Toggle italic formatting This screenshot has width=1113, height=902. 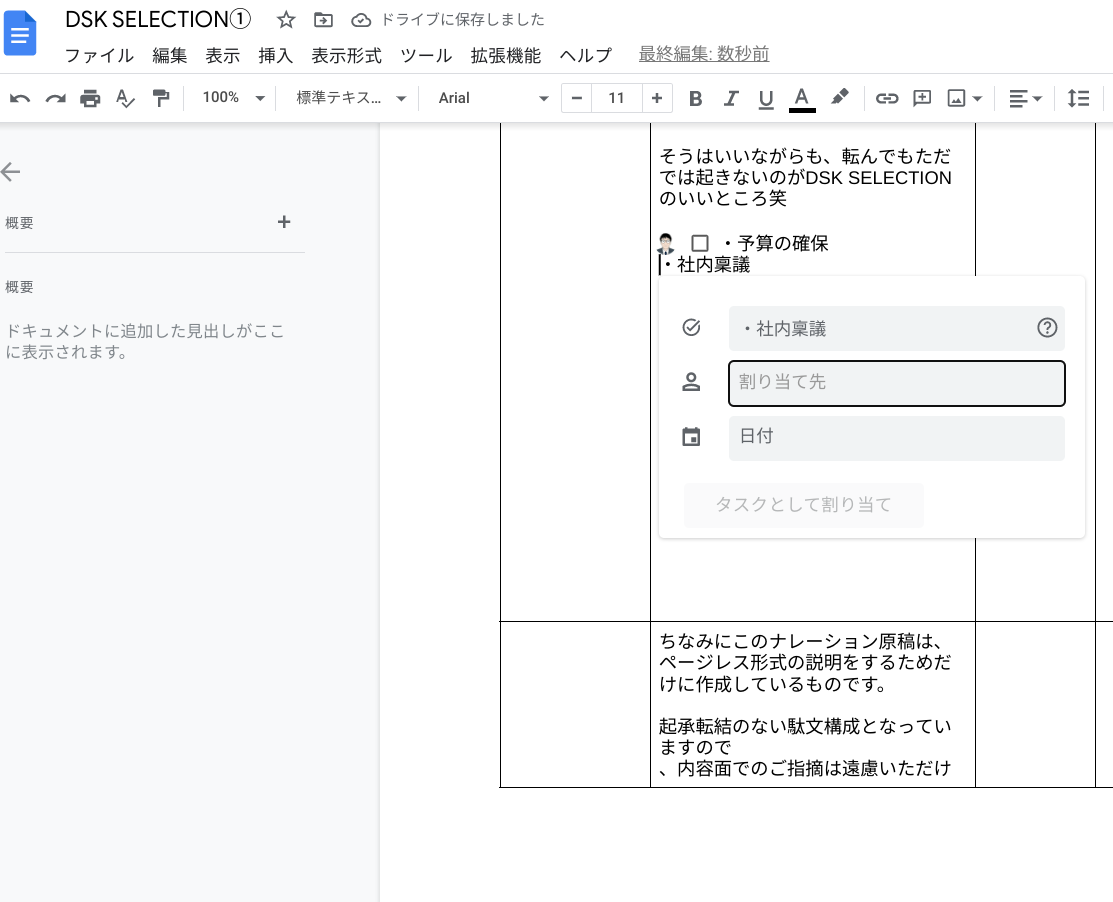[x=731, y=98]
